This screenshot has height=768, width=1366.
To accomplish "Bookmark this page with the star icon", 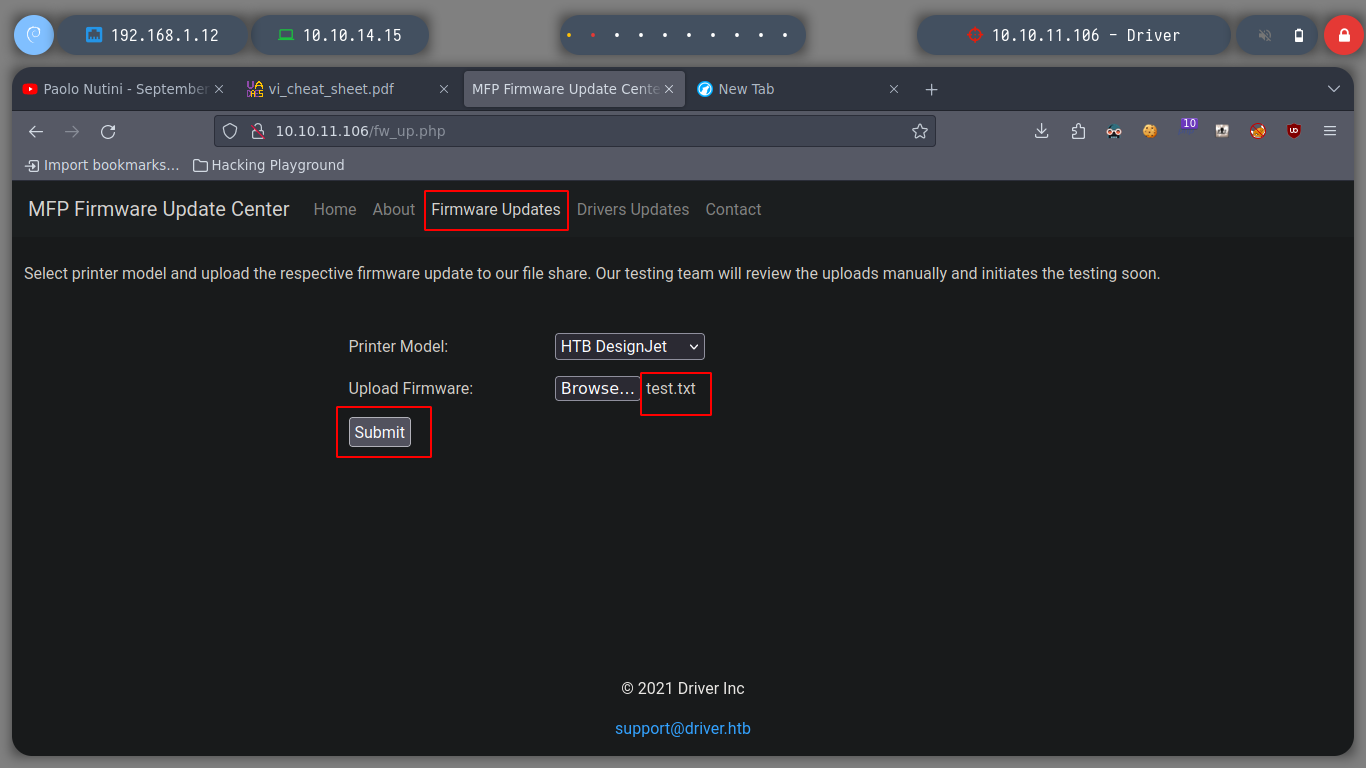I will point(920,131).
